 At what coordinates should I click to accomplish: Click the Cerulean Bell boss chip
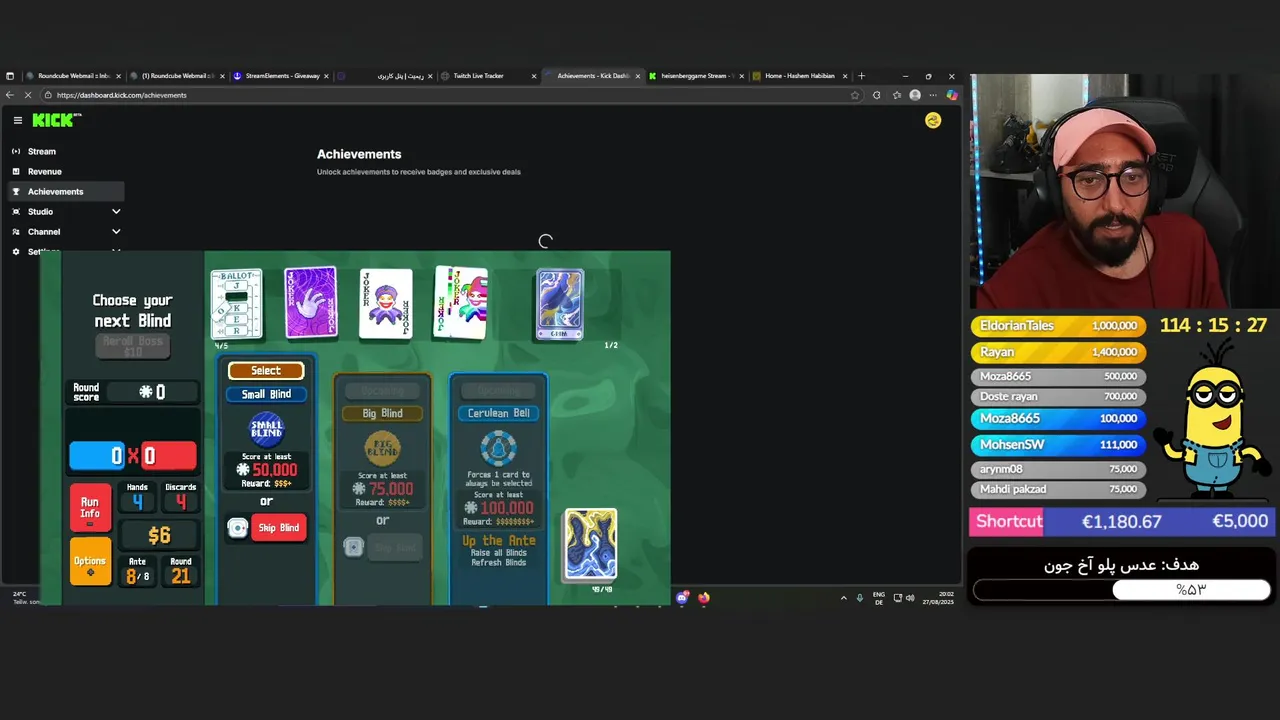tap(498, 448)
